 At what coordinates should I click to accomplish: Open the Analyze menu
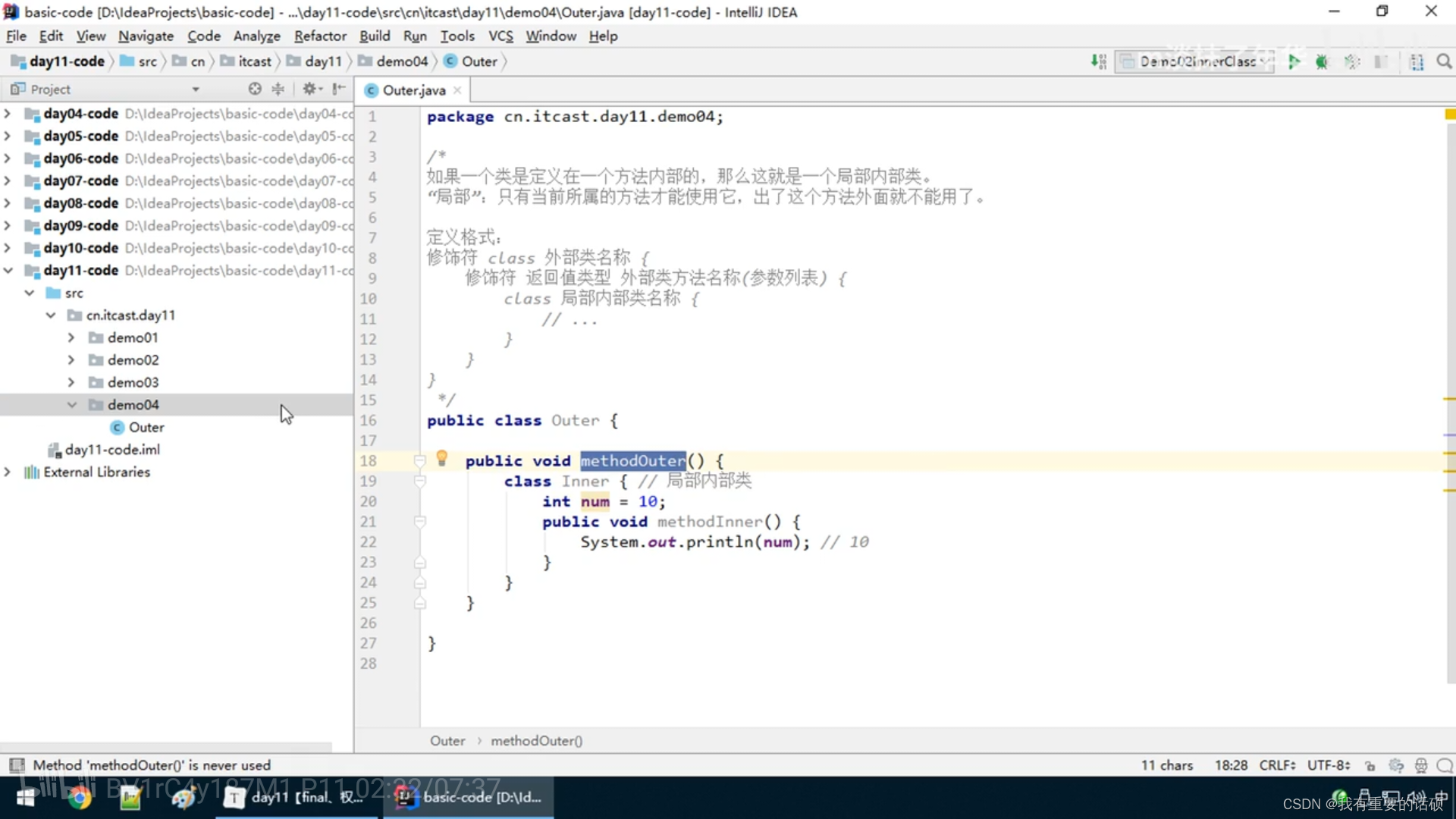pyautogui.click(x=256, y=36)
